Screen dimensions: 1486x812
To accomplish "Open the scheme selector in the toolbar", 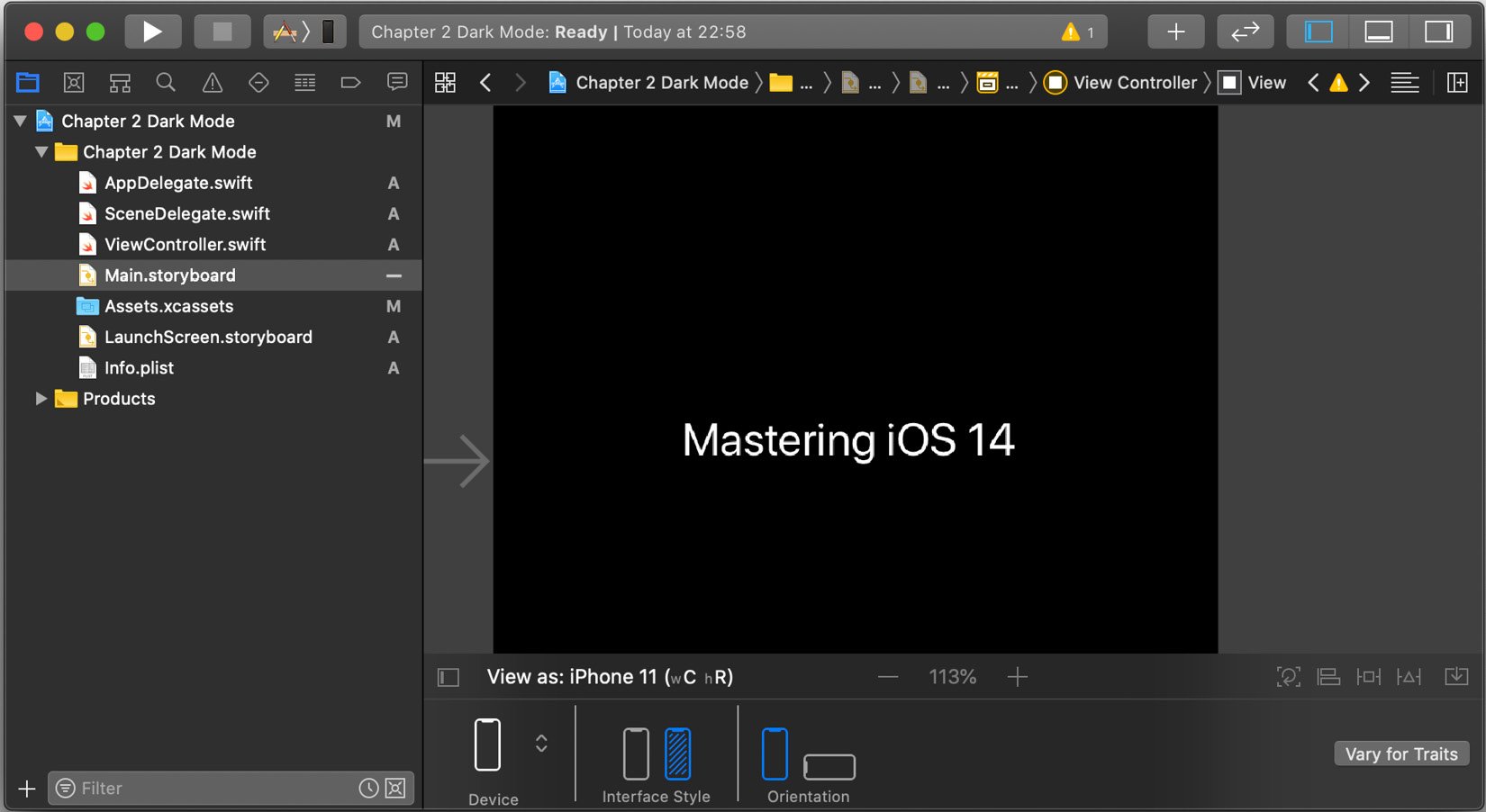I will click(285, 32).
